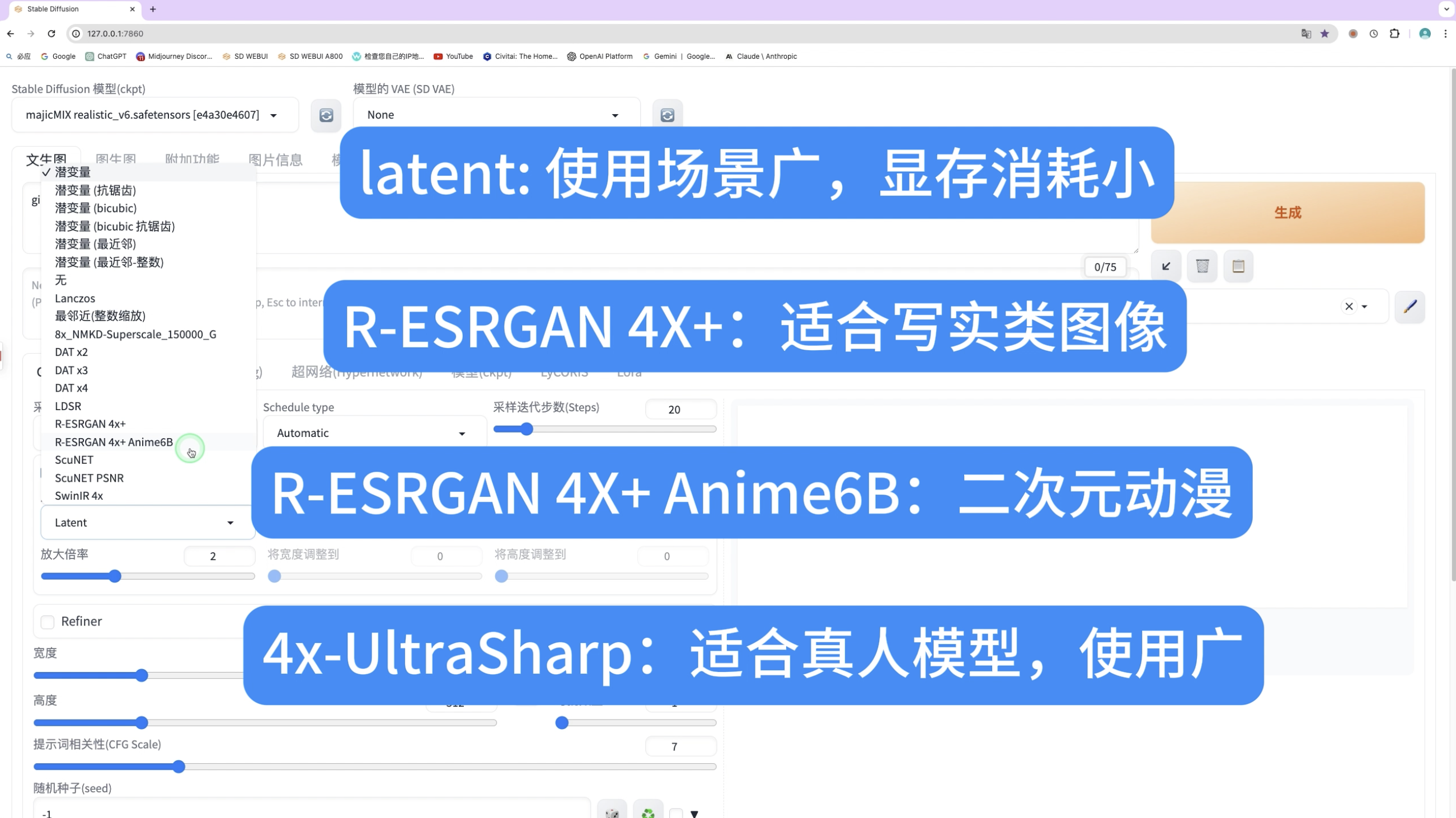Open the SD WEBUI A800 bookmark
Image resolution: width=1456 pixels, height=818 pixels.
(x=311, y=56)
